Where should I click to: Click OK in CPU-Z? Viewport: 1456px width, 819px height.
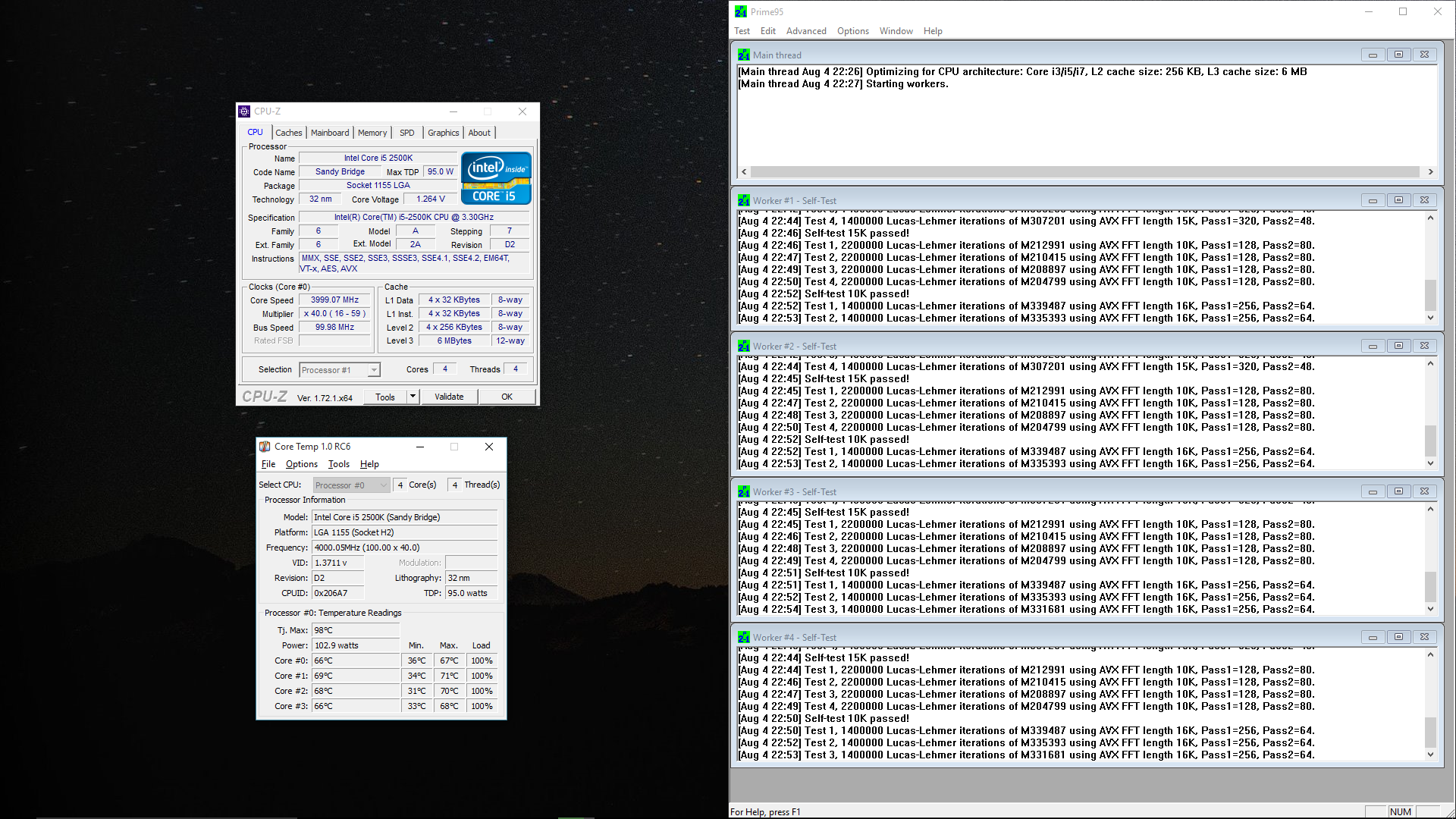click(x=507, y=397)
